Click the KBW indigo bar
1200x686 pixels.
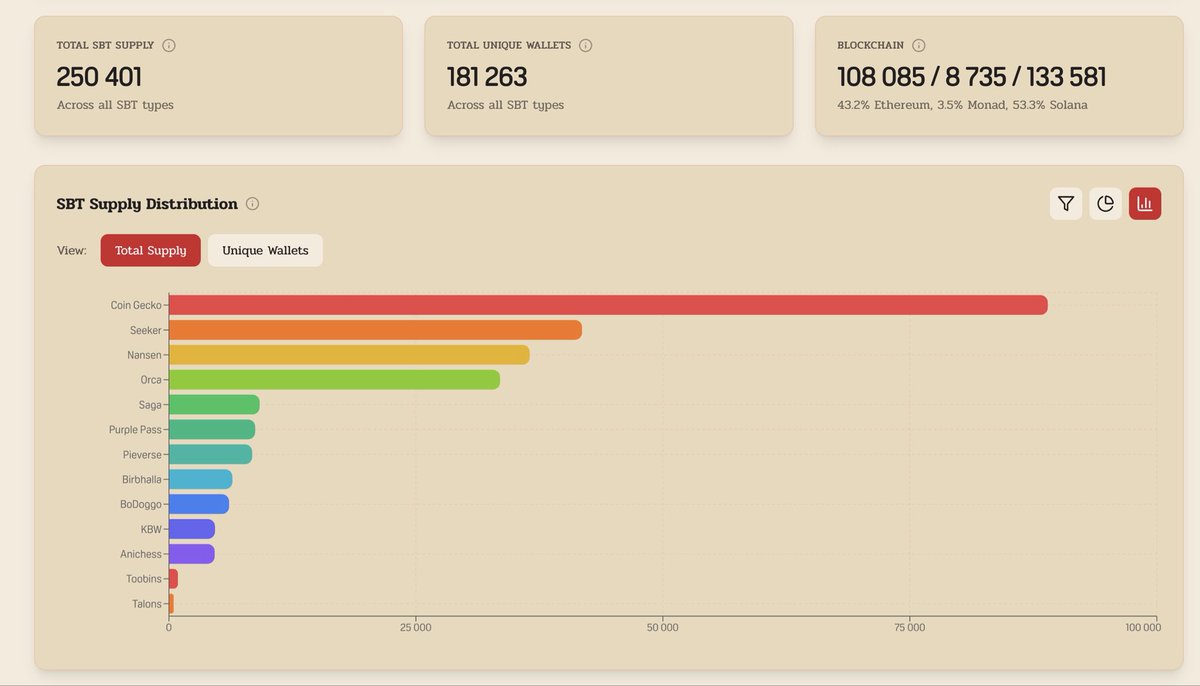[x=192, y=529]
